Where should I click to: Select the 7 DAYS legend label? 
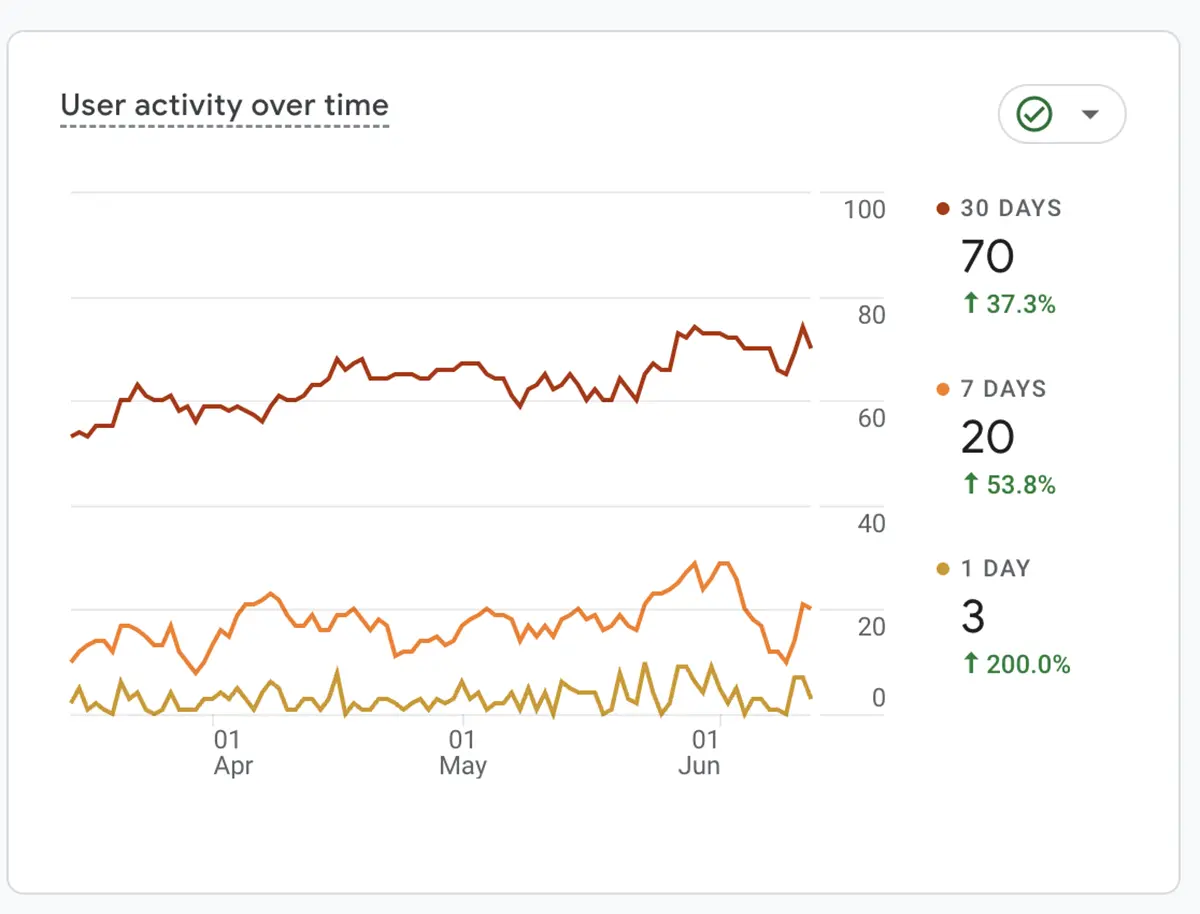pyautogui.click(x=1003, y=389)
